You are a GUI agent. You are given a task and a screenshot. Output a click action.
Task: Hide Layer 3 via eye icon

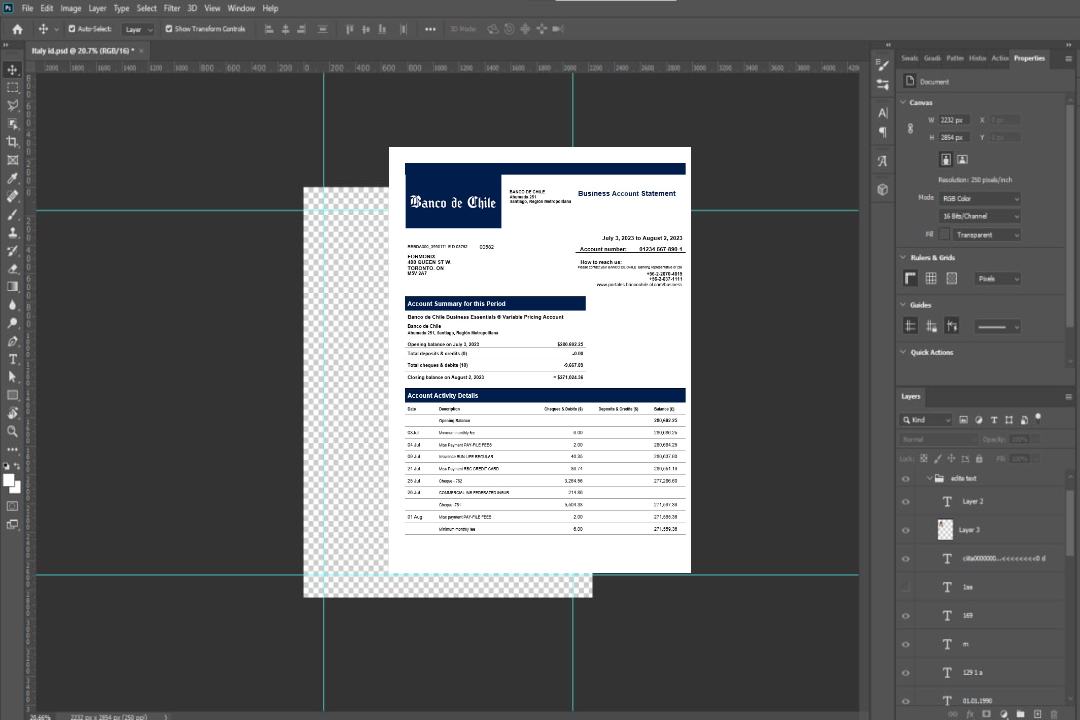pos(906,531)
